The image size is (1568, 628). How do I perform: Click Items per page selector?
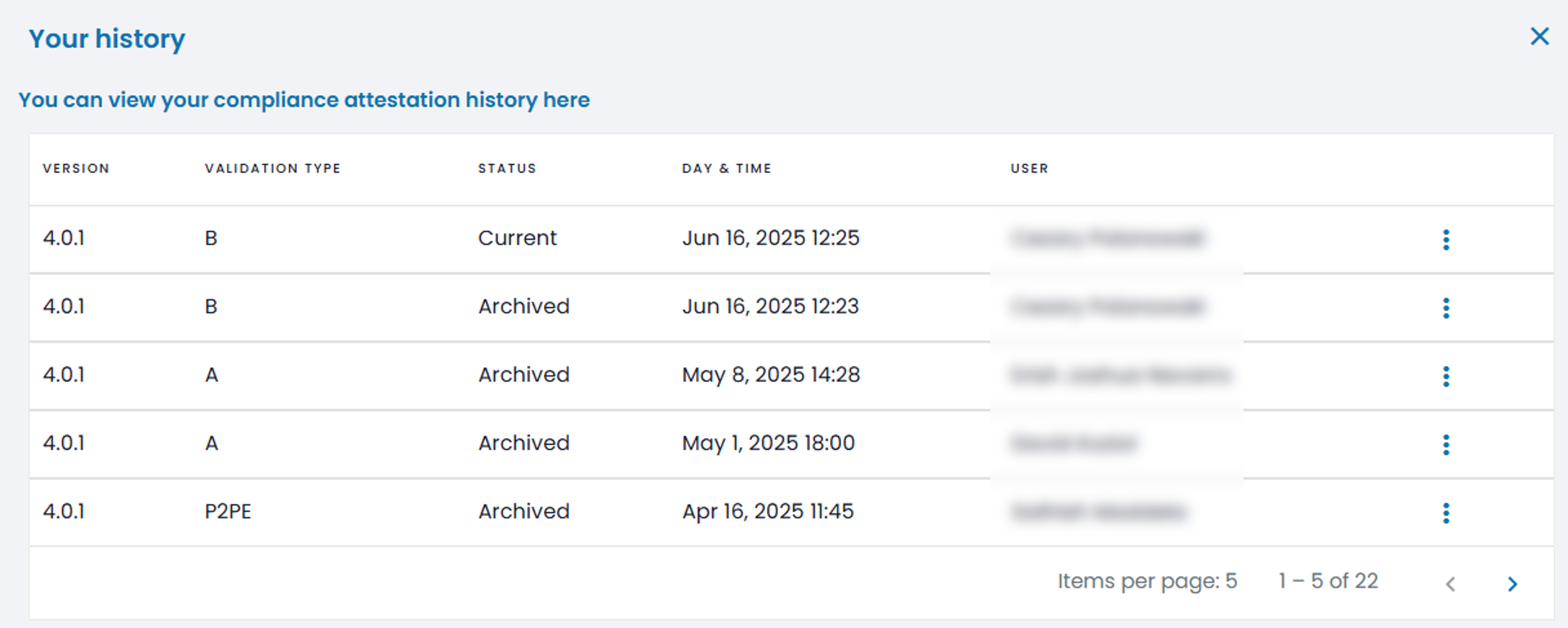(x=1147, y=581)
